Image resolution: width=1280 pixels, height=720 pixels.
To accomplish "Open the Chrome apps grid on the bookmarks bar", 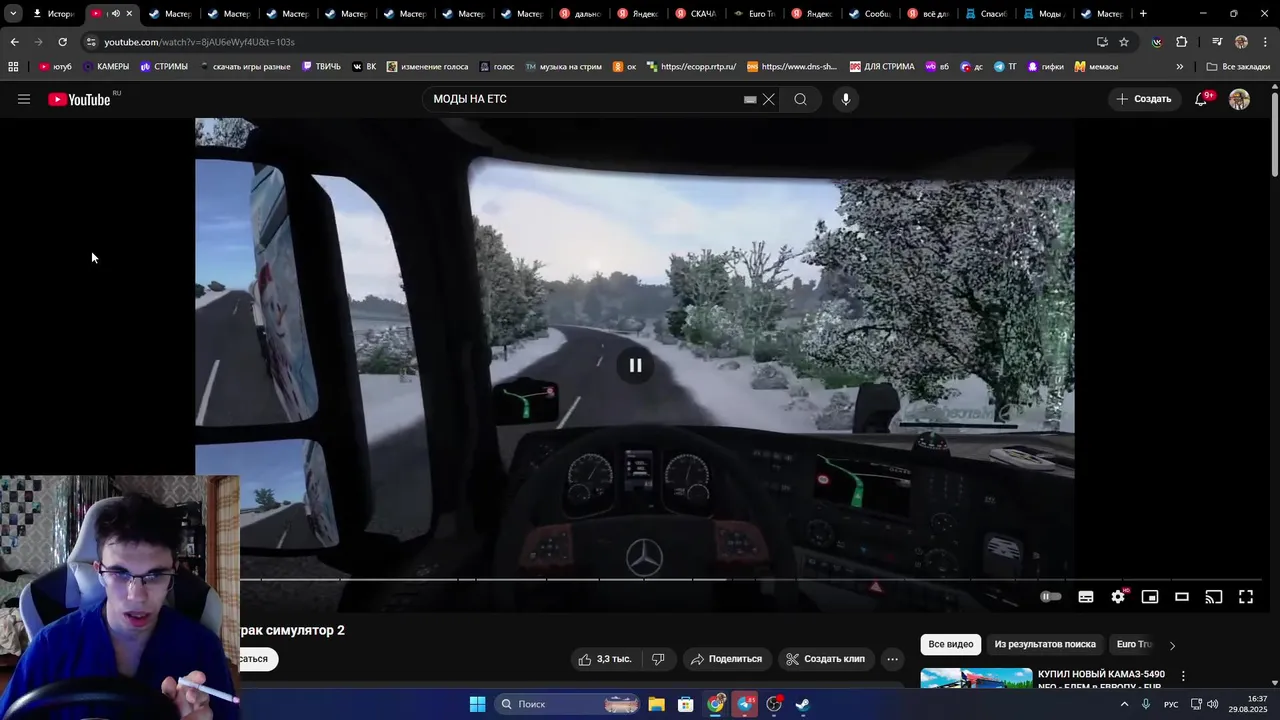I will pyautogui.click(x=13, y=67).
